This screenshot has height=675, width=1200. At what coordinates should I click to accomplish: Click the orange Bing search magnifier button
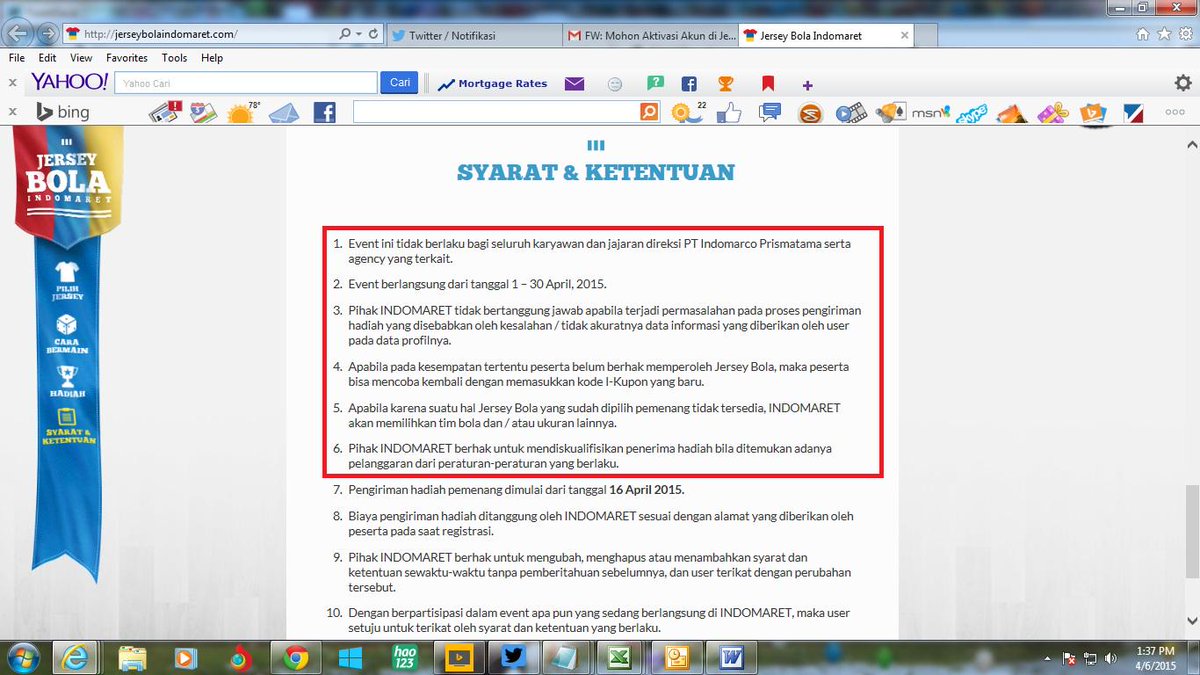pyautogui.click(x=650, y=112)
